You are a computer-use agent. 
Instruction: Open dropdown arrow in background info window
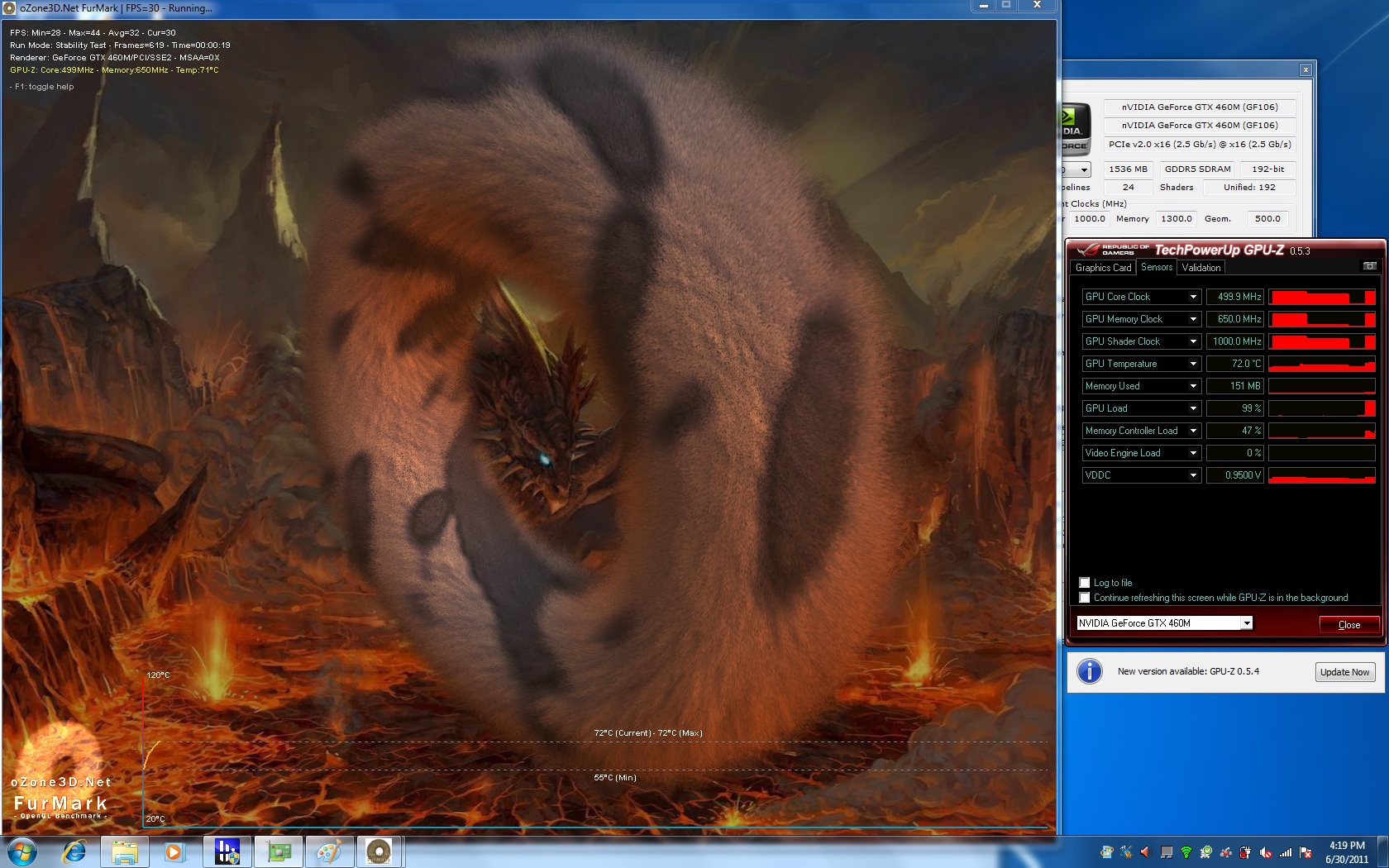[1083, 169]
